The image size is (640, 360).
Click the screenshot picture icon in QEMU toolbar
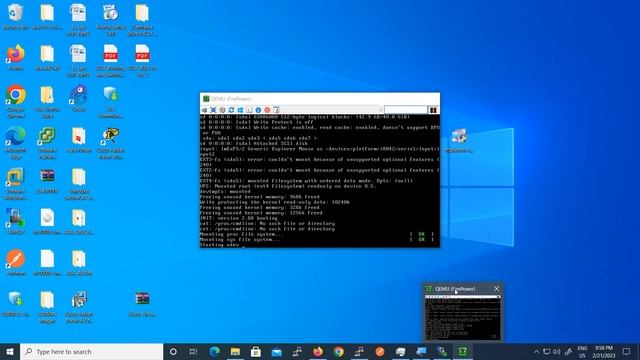pyautogui.click(x=249, y=110)
